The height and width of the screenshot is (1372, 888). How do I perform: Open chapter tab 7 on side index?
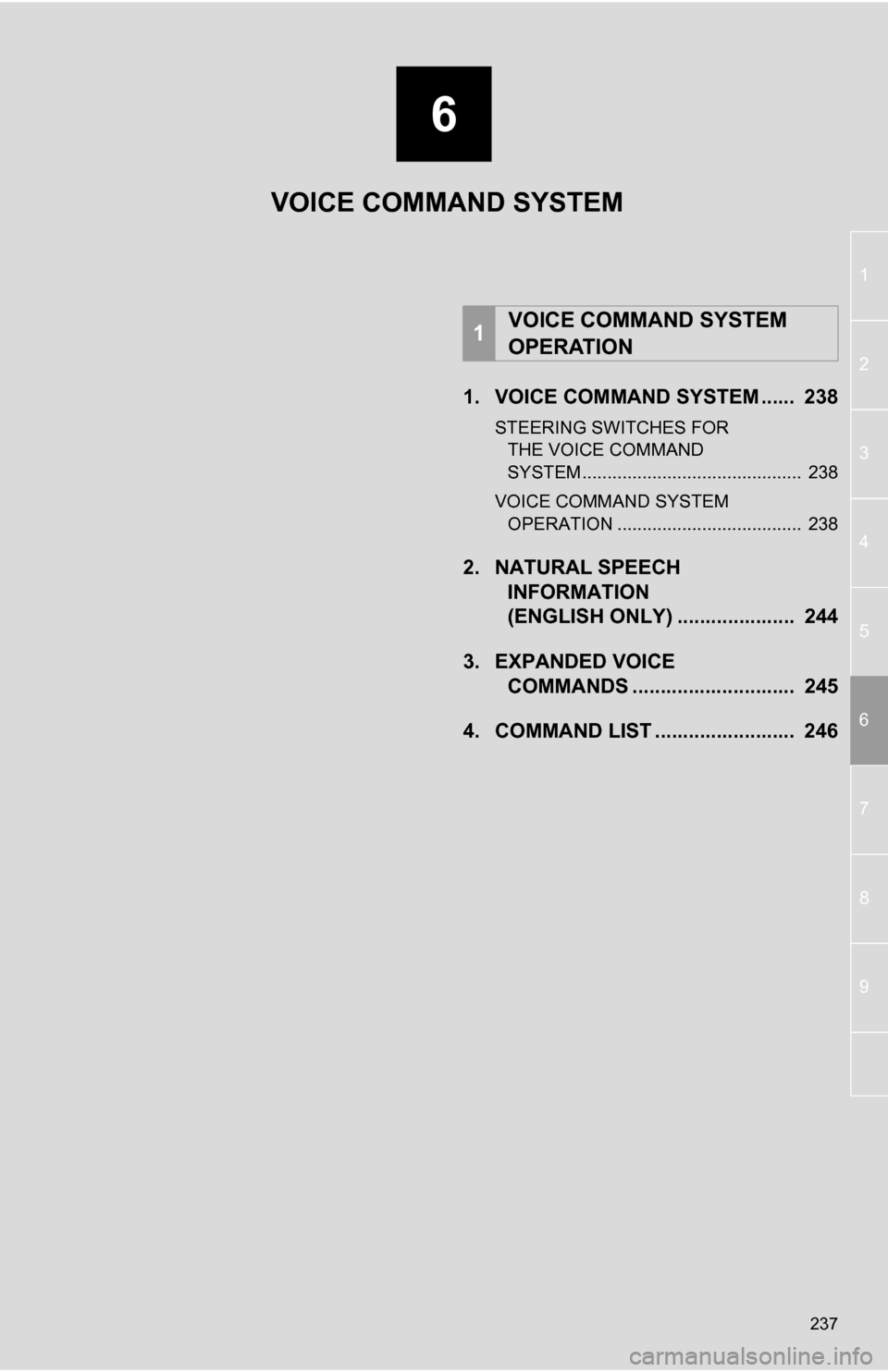(869, 809)
